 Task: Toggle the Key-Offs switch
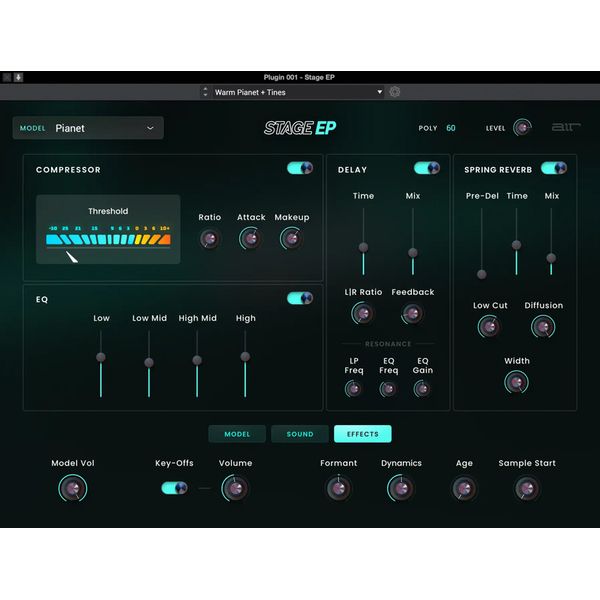click(x=174, y=488)
